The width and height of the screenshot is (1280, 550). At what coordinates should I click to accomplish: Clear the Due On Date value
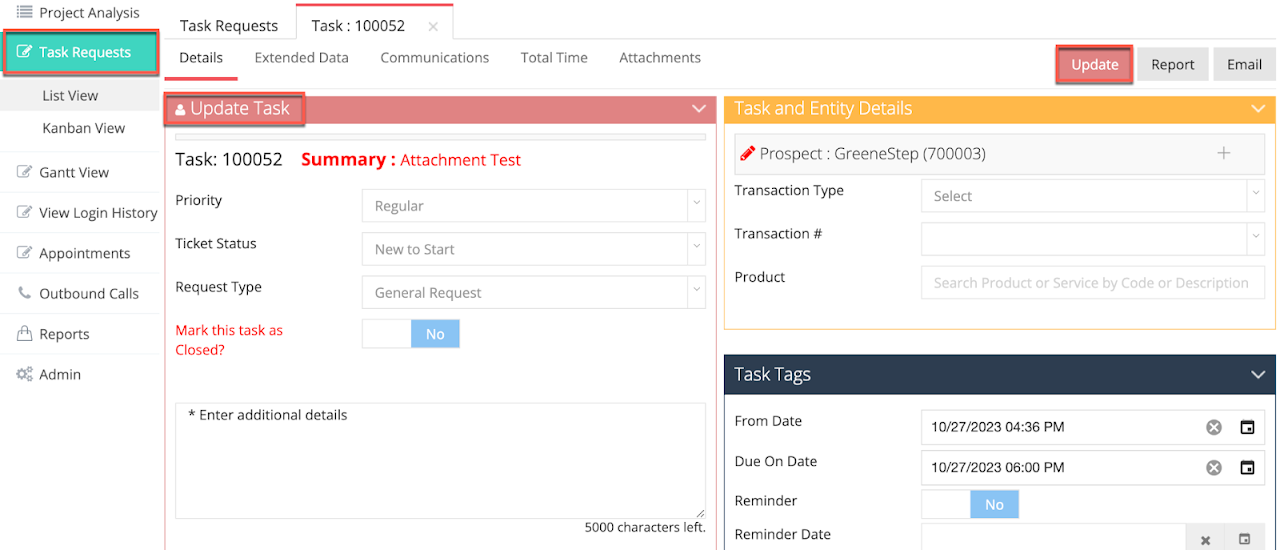[x=1213, y=467]
